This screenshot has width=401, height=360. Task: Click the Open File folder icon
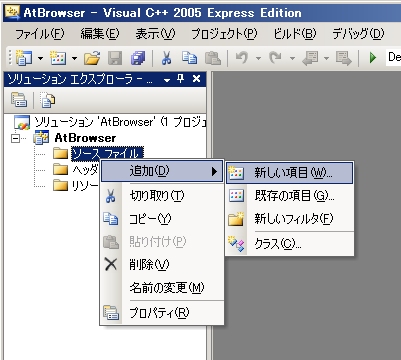coord(92,58)
